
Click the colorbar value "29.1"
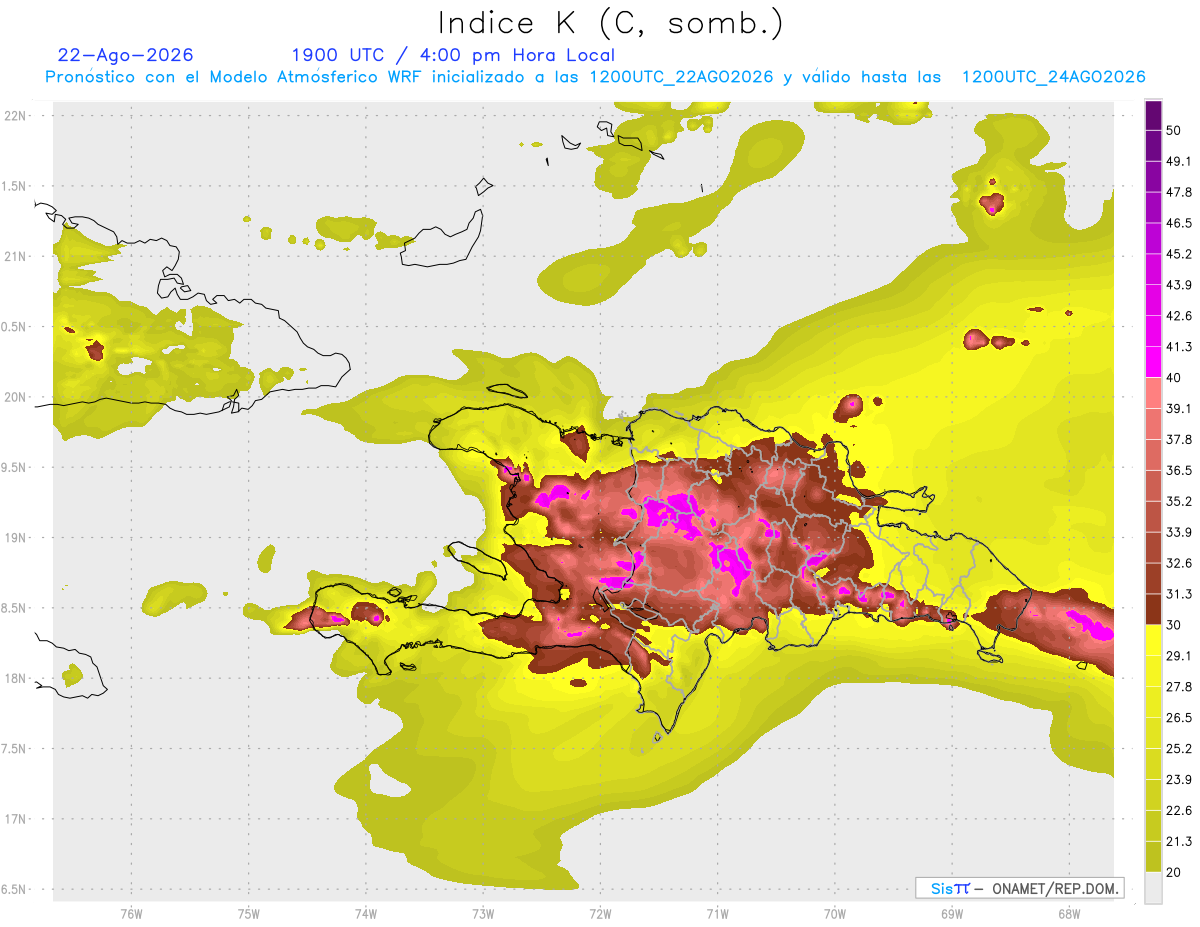1179,656
